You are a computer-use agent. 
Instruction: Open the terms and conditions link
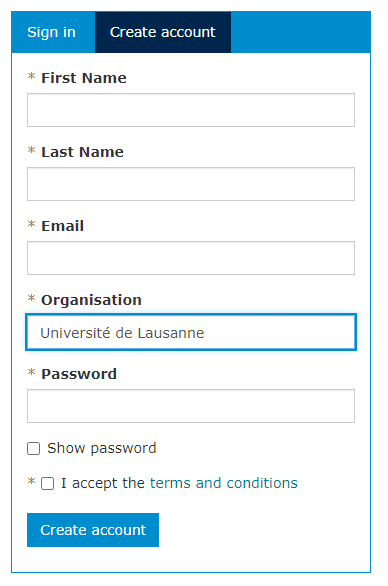(x=224, y=483)
